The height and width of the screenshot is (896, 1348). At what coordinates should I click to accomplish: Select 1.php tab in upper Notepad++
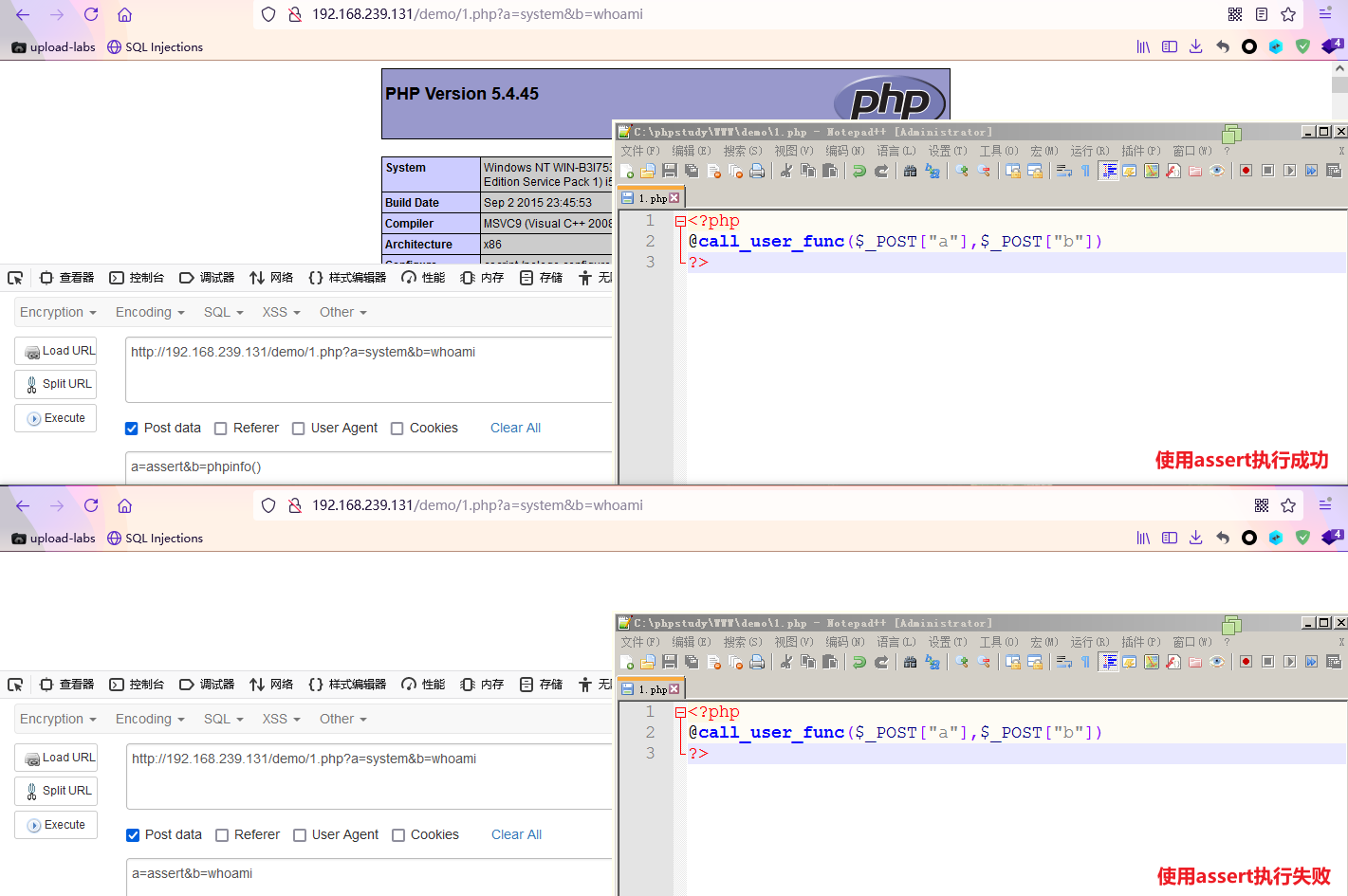click(x=651, y=198)
